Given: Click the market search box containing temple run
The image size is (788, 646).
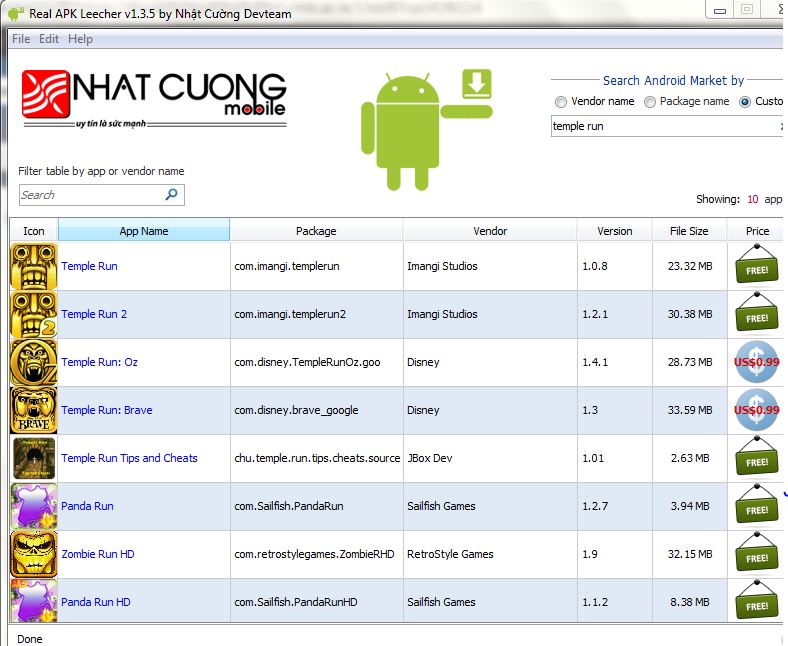Looking at the screenshot, I should coord(667,126).
